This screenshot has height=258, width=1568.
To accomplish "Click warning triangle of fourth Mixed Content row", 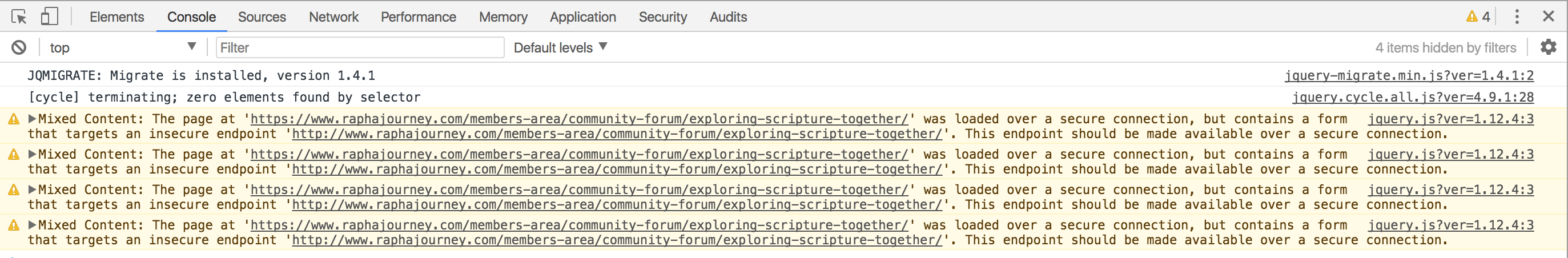I will tap(13, 225).
